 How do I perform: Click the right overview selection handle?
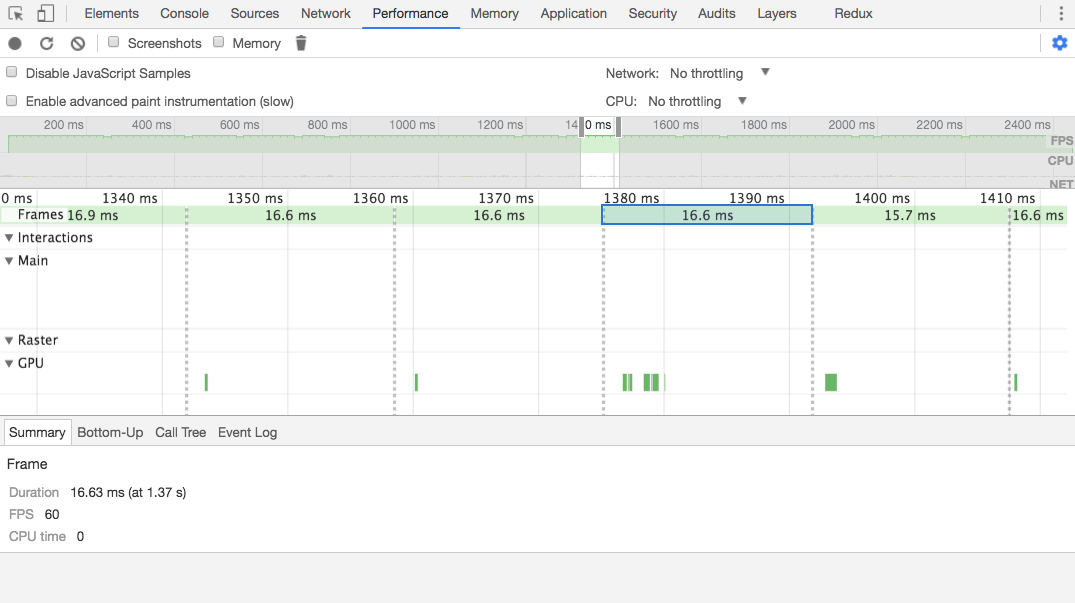(618, 127)
